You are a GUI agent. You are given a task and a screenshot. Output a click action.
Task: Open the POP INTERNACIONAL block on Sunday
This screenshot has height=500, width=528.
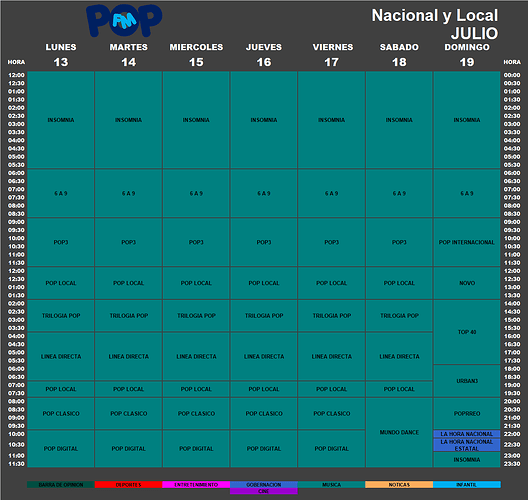pyautogui.click(x=467, y=242)
